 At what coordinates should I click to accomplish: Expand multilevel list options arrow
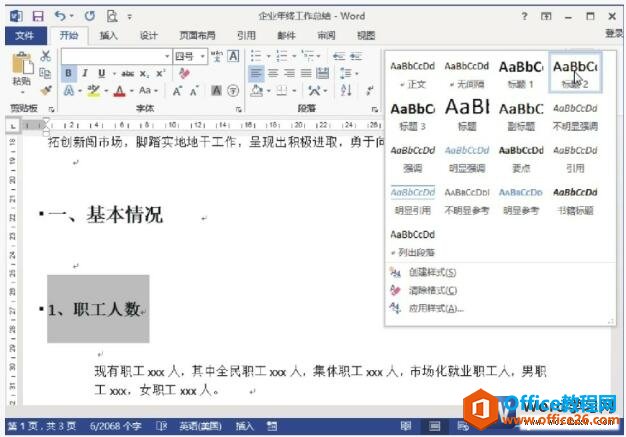coord(319,56)
